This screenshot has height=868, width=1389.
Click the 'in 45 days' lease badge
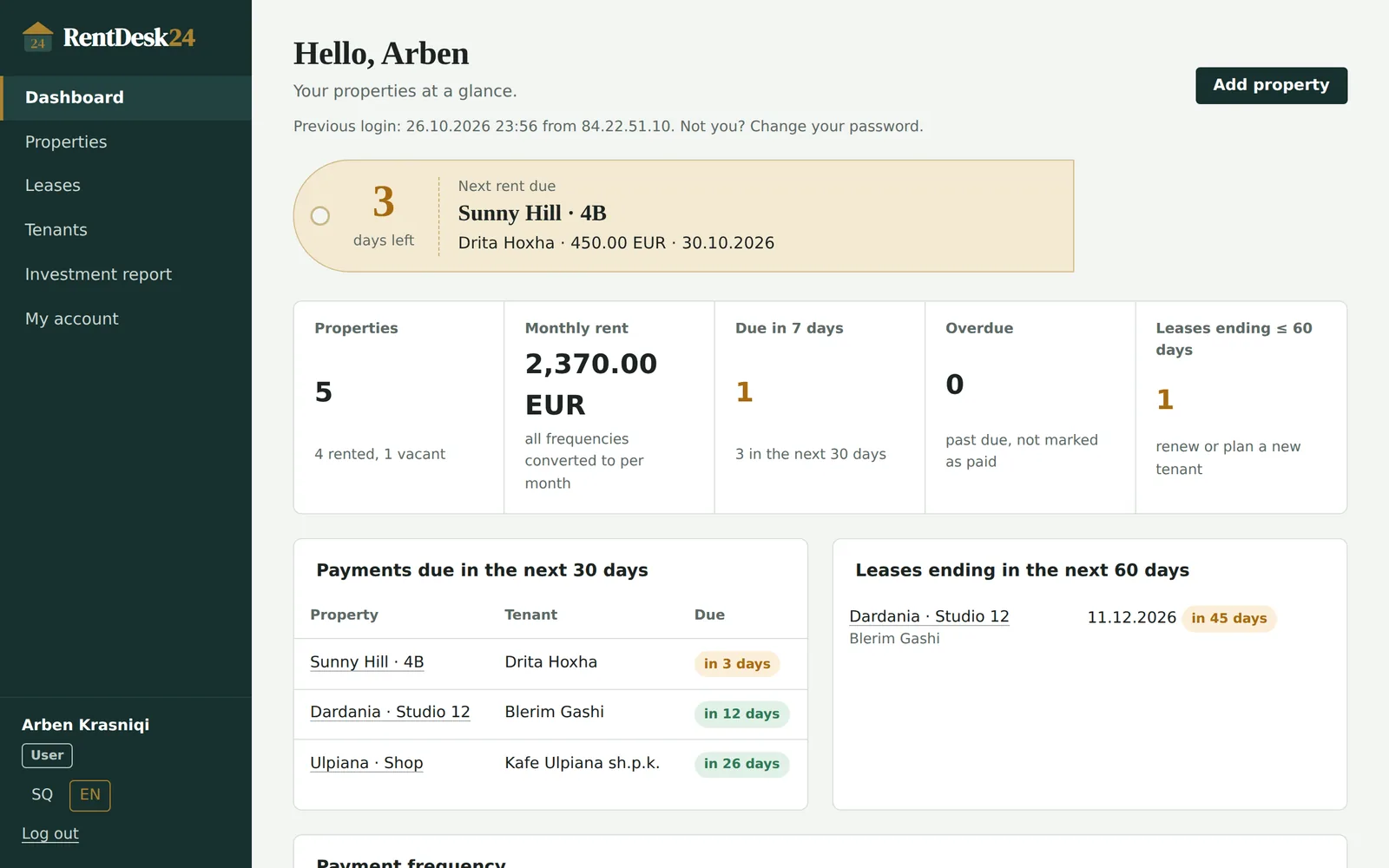(1229, 618)
